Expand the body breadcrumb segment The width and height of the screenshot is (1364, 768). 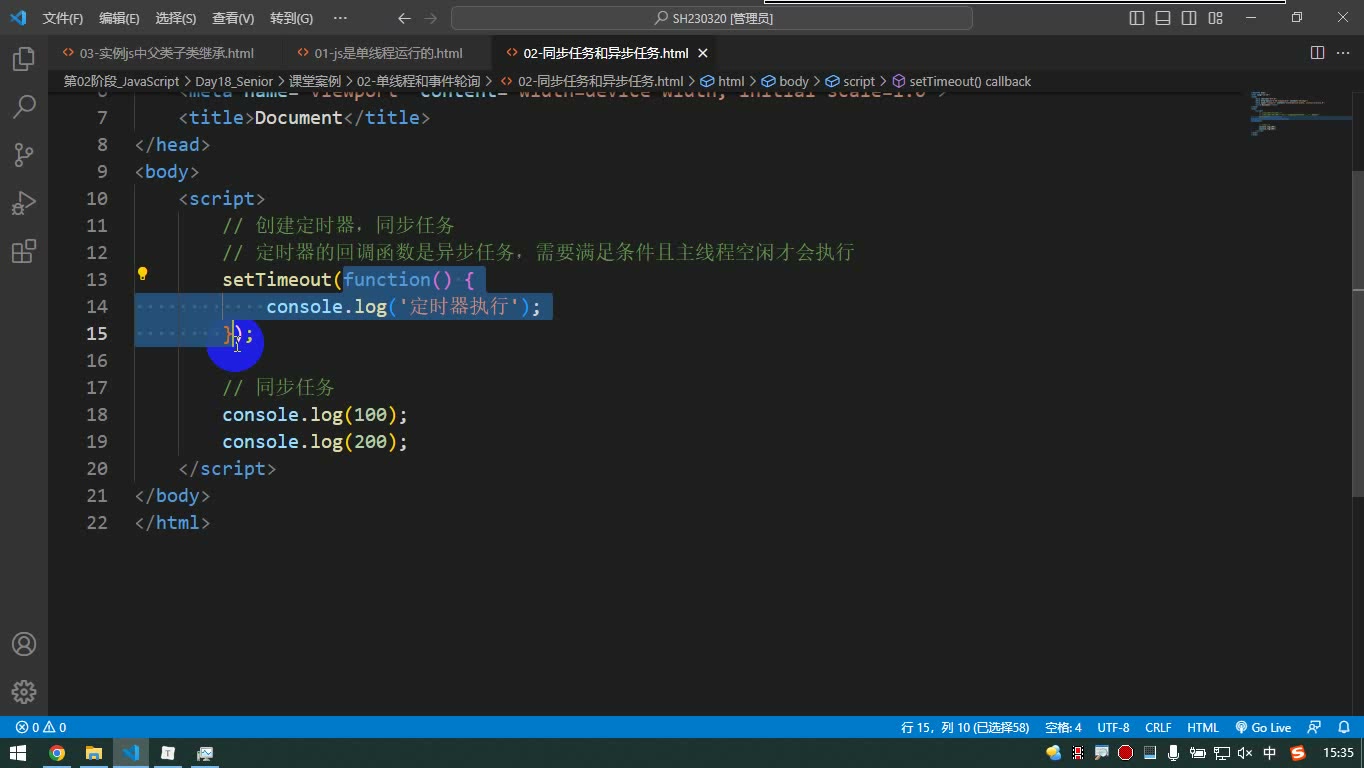click(x=785, y=82)
